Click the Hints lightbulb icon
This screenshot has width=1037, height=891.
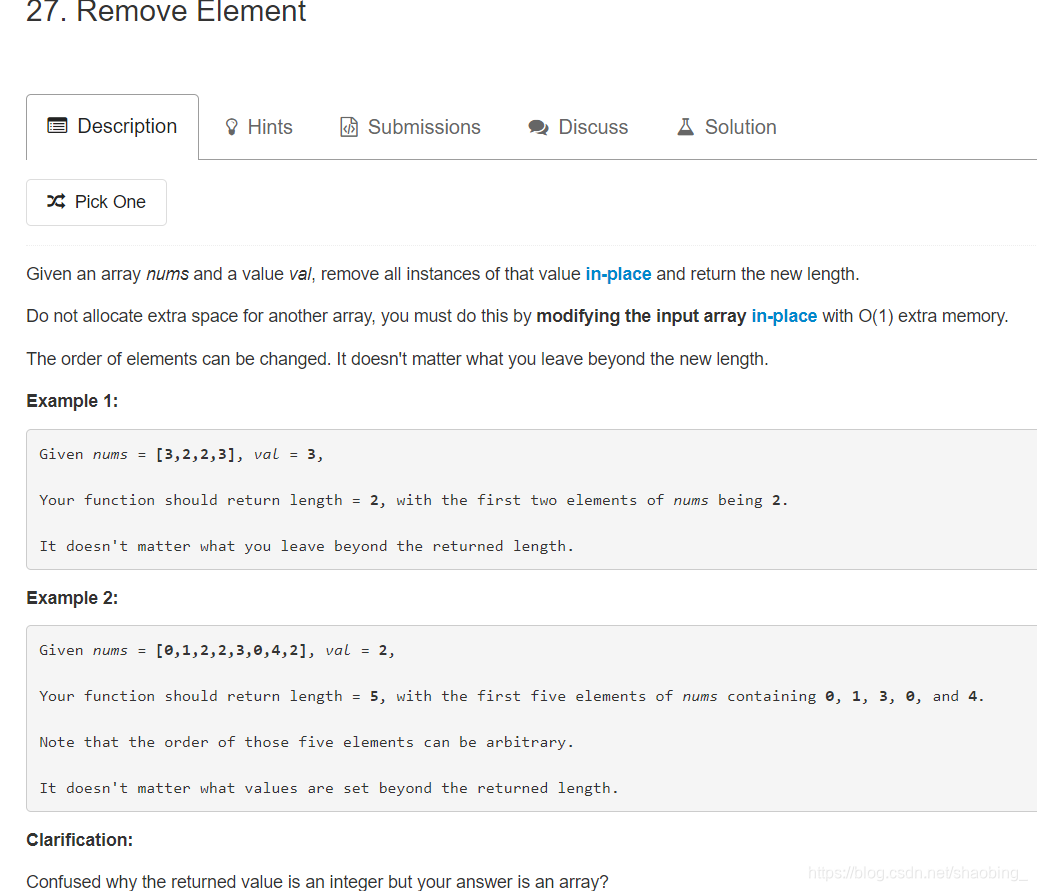pos(232,127)
